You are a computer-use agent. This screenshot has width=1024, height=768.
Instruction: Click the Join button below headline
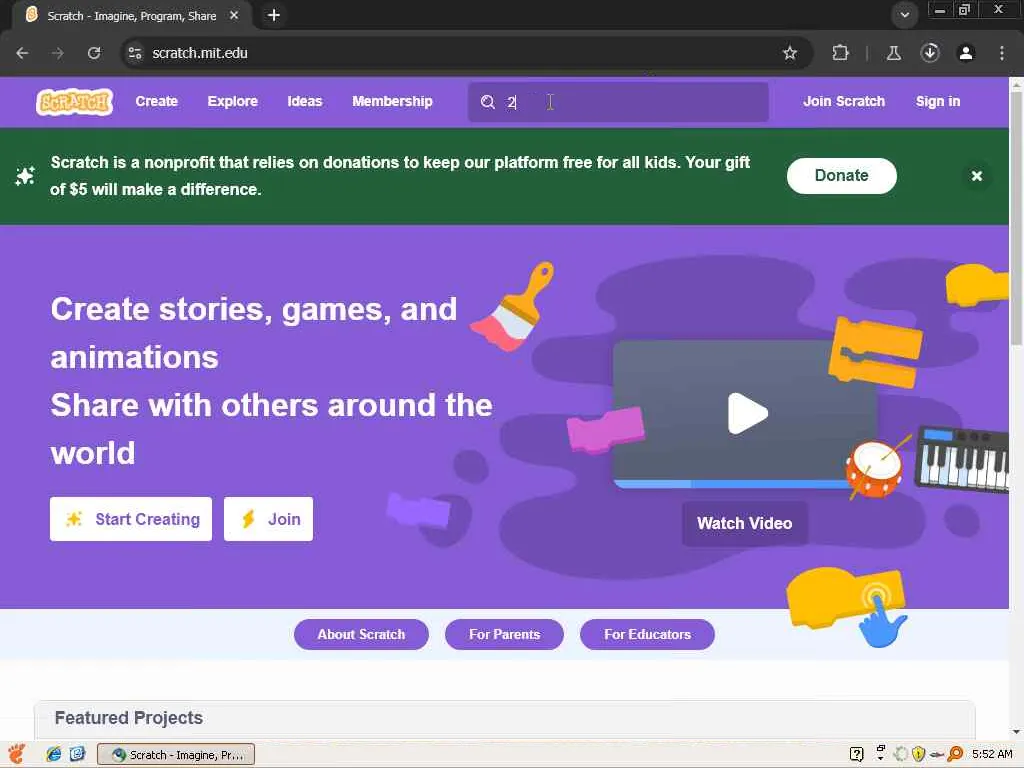[x=268, y=519]
